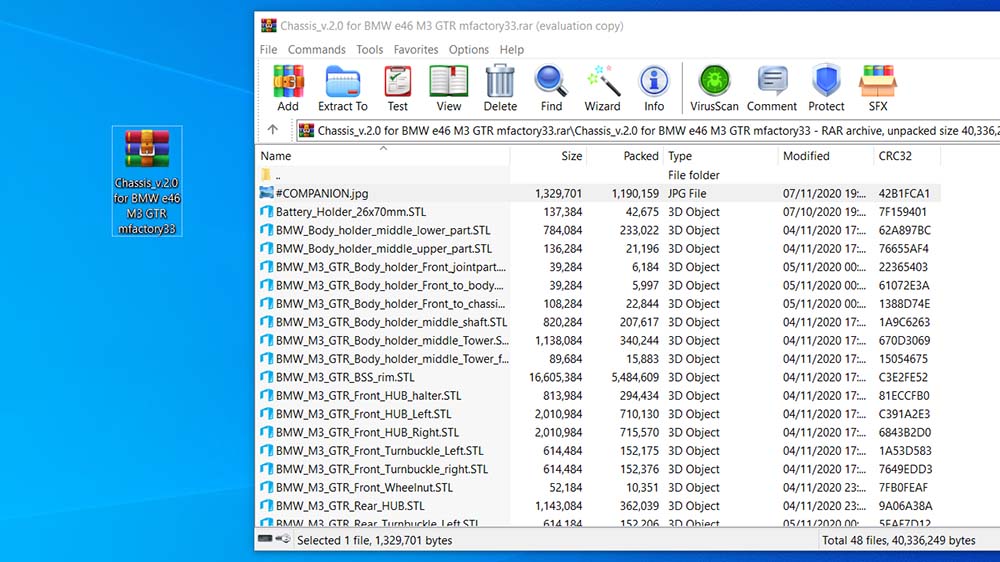Image resolution: width=1000 pixels, height=562 pixels.
Task: Click the icon beside BMW_M3_GTR_BSS_rim.STL
Action: (267, 377)
